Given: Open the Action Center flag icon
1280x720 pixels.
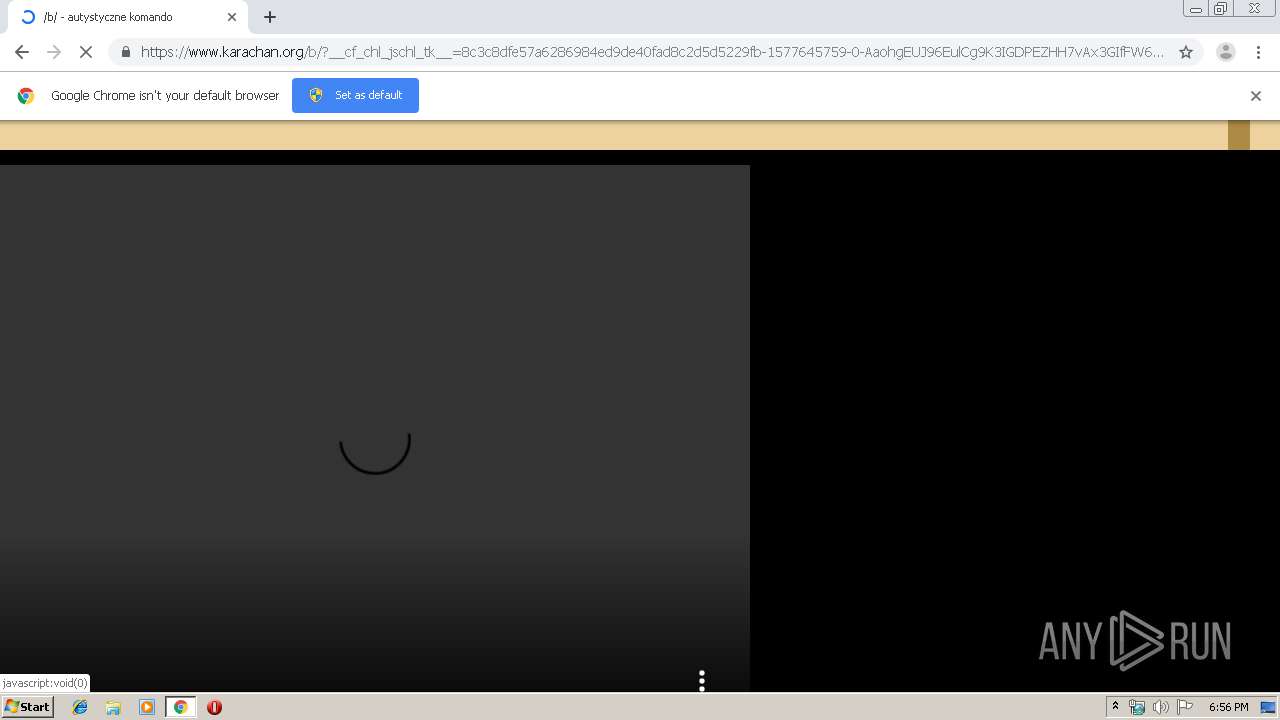Looking at the screenshot, I should 1185,707.
